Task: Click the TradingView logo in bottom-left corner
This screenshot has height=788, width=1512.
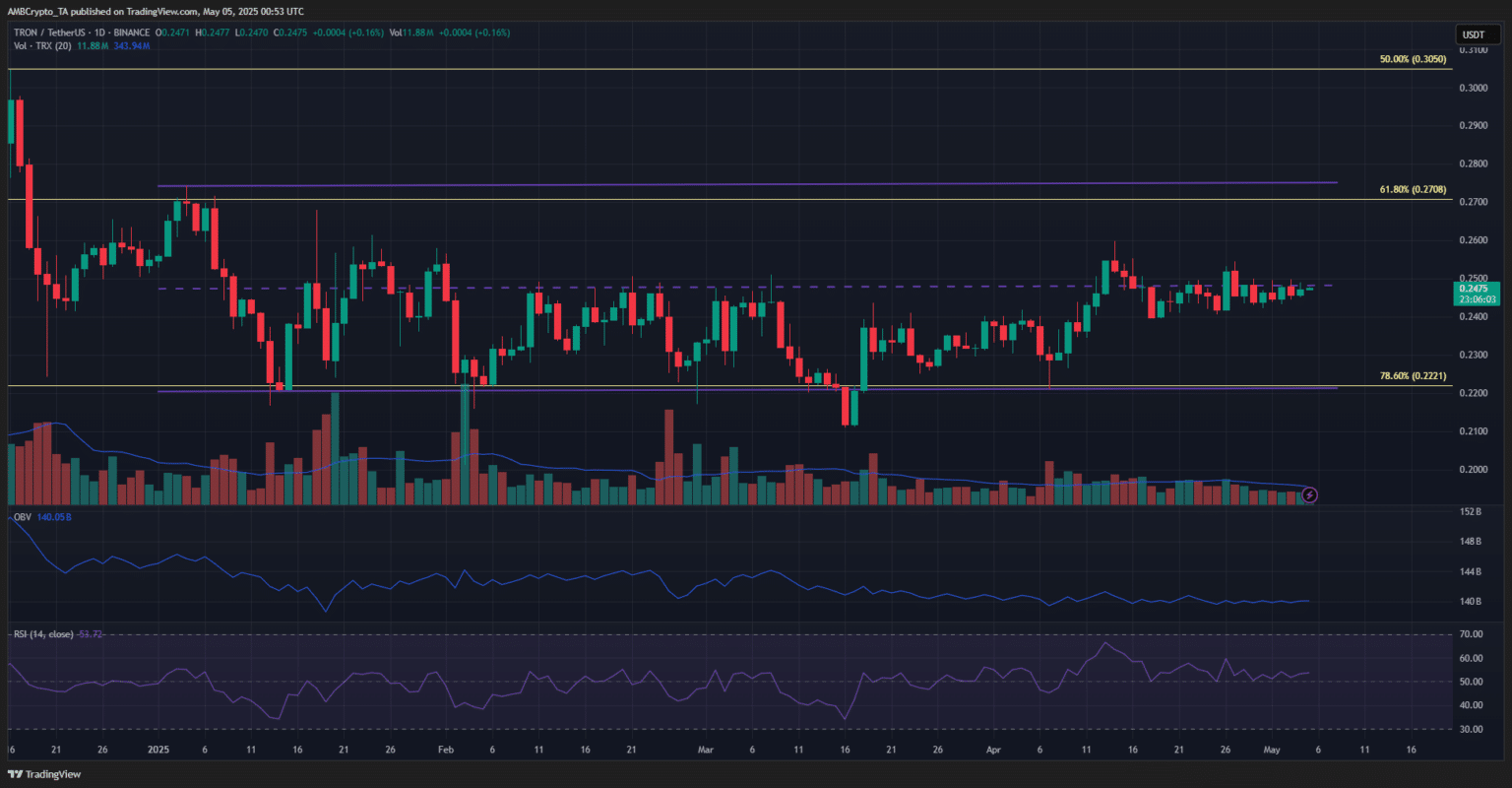Action: tap(47, 774)
